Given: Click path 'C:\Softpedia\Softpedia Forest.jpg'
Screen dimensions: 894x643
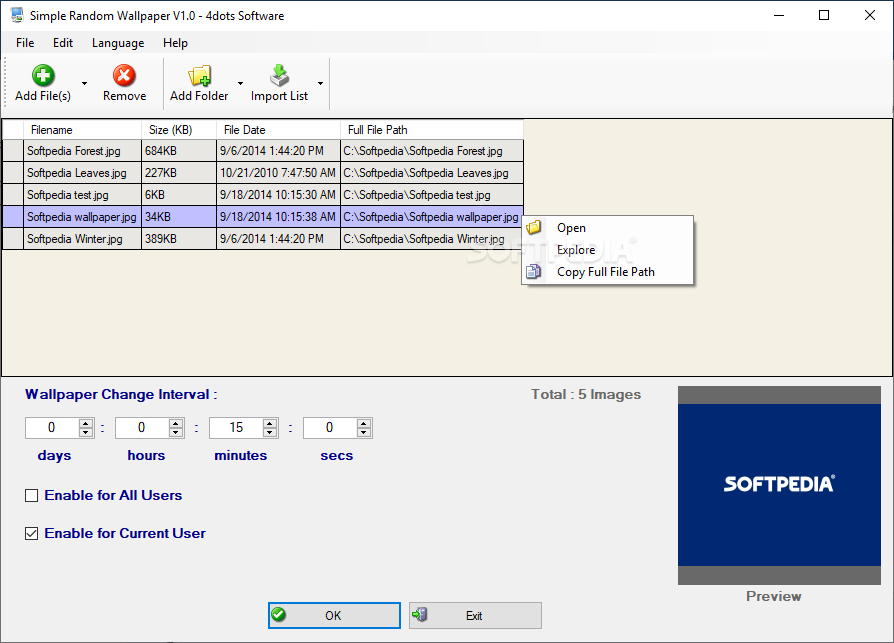Looking at the screenshot, I should (x=432, y=151).
